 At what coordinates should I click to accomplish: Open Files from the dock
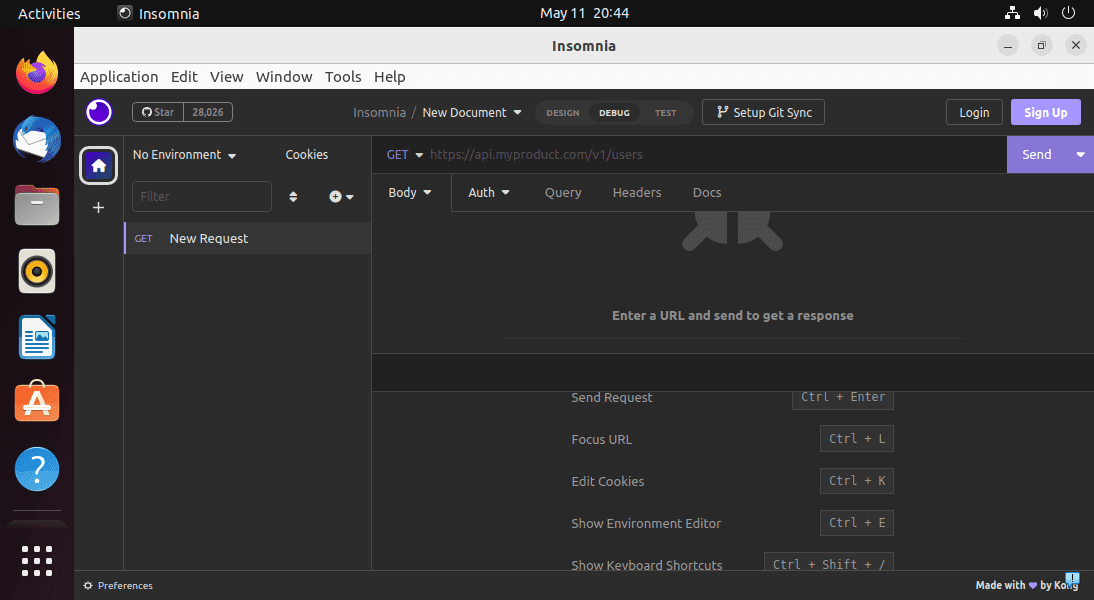(x=37, y=205)
